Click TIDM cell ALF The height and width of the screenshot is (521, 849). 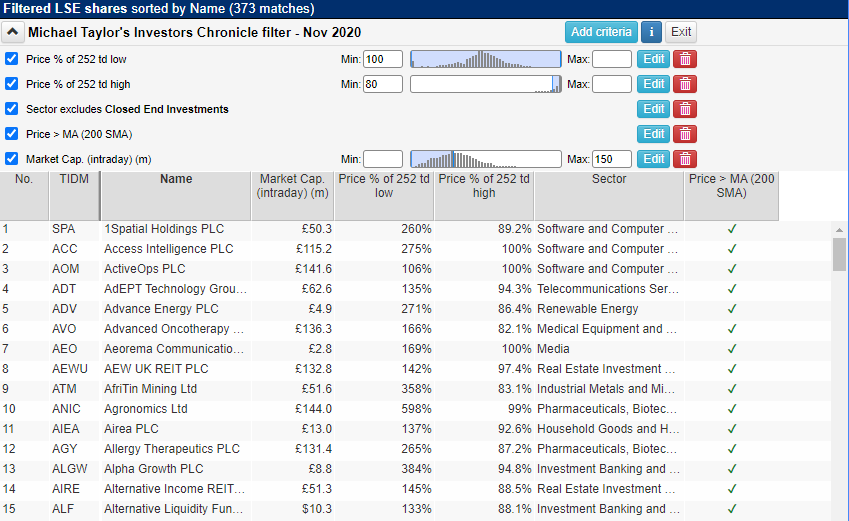coord(63,509)
